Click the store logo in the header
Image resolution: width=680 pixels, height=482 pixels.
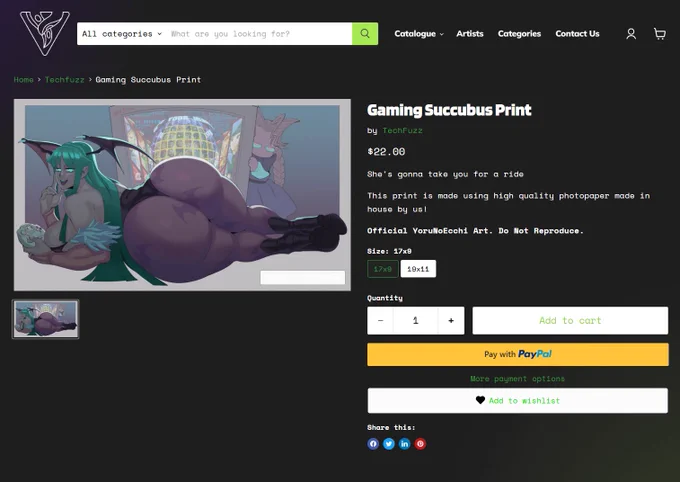[x=45, y=34]
